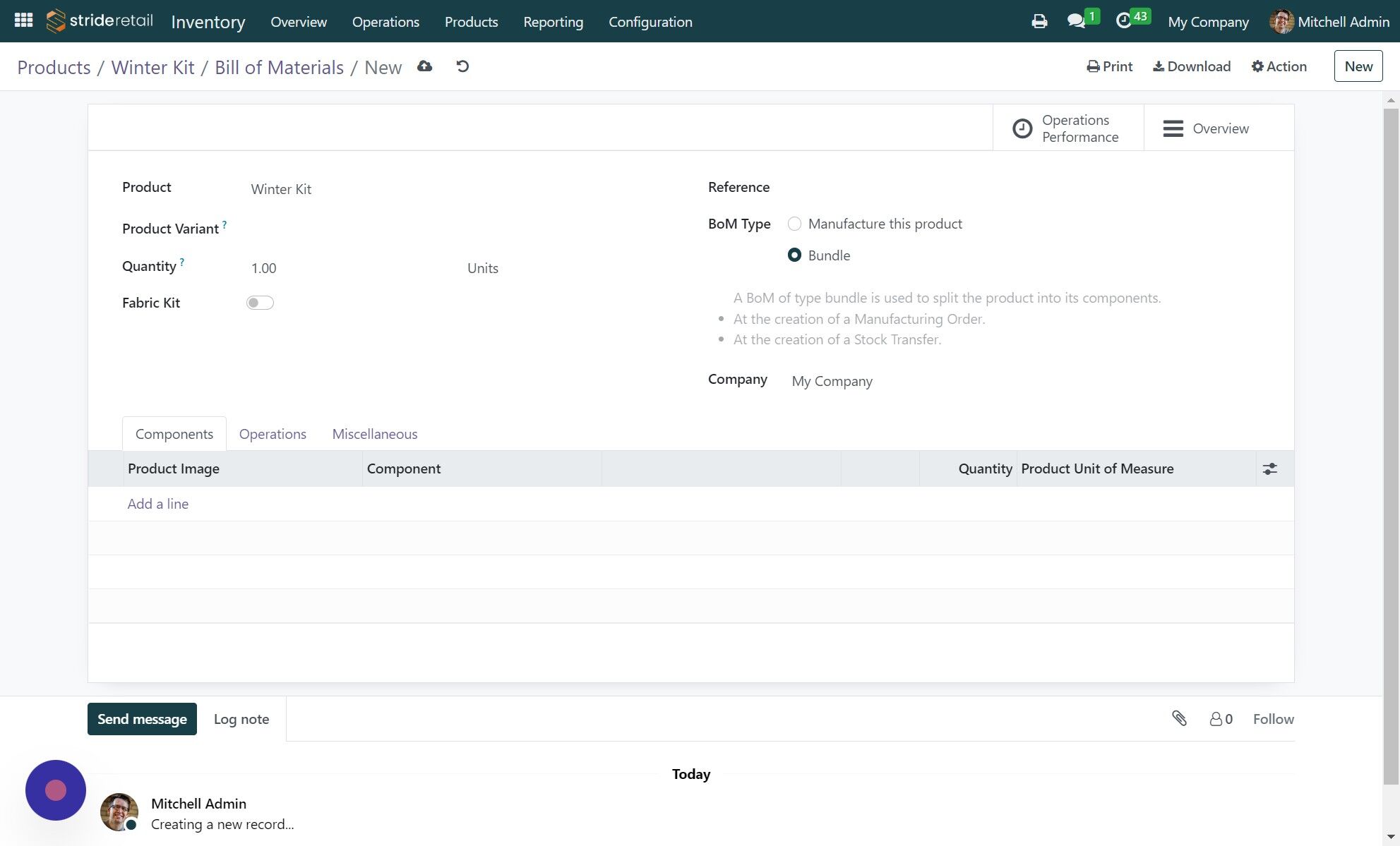Save the record manually with the cloud icon
The height and width of the screenshot is (846, 1400).
(424, 66)
